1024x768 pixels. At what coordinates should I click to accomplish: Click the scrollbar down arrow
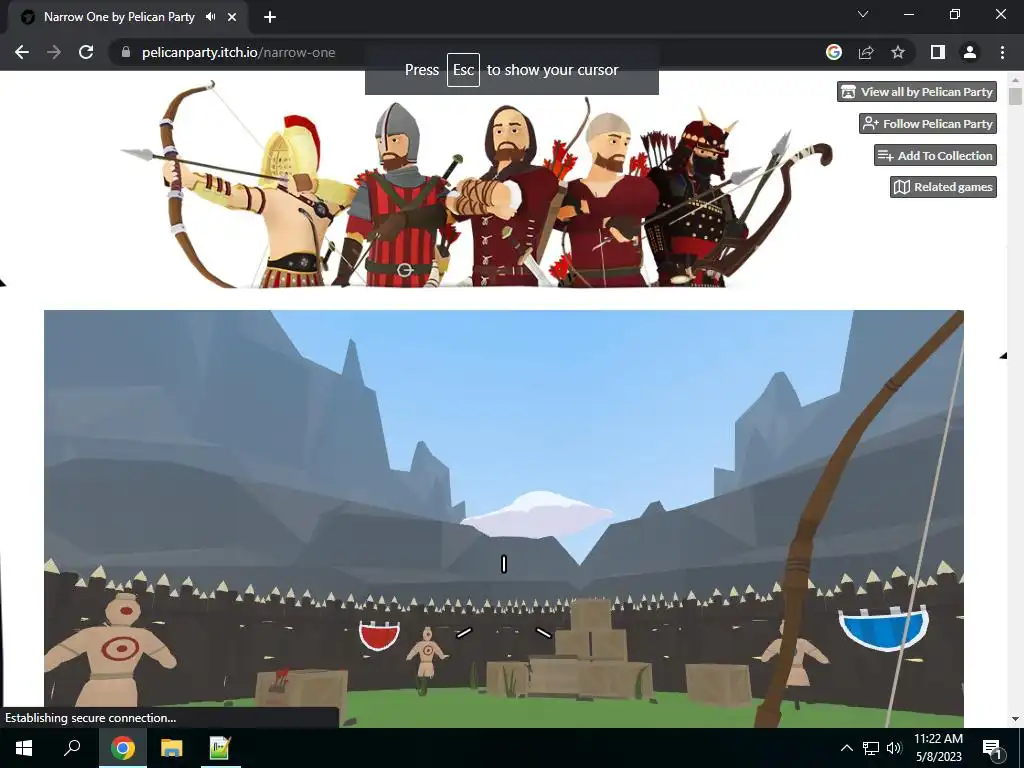coord(1015,719)
